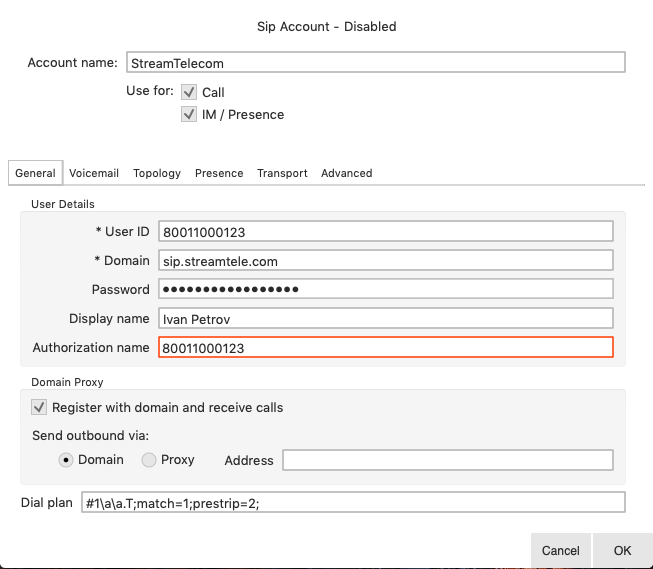Image resolution: width=653 pixels, height=569 pixels.
Task: Click the Dial plan input field
Action: pos(352,503)
